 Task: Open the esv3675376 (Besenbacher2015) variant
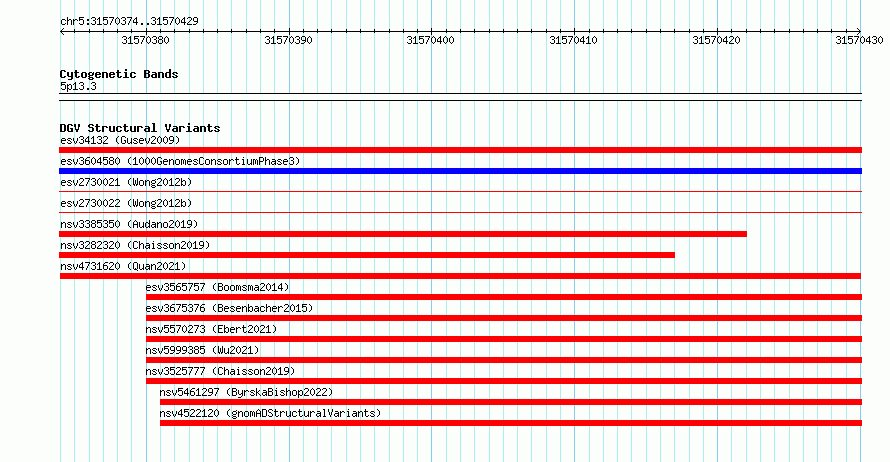229,308
